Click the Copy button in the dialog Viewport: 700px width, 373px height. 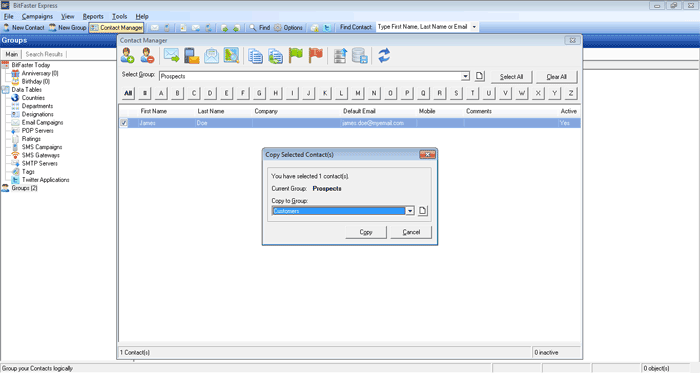coord(366,232)
